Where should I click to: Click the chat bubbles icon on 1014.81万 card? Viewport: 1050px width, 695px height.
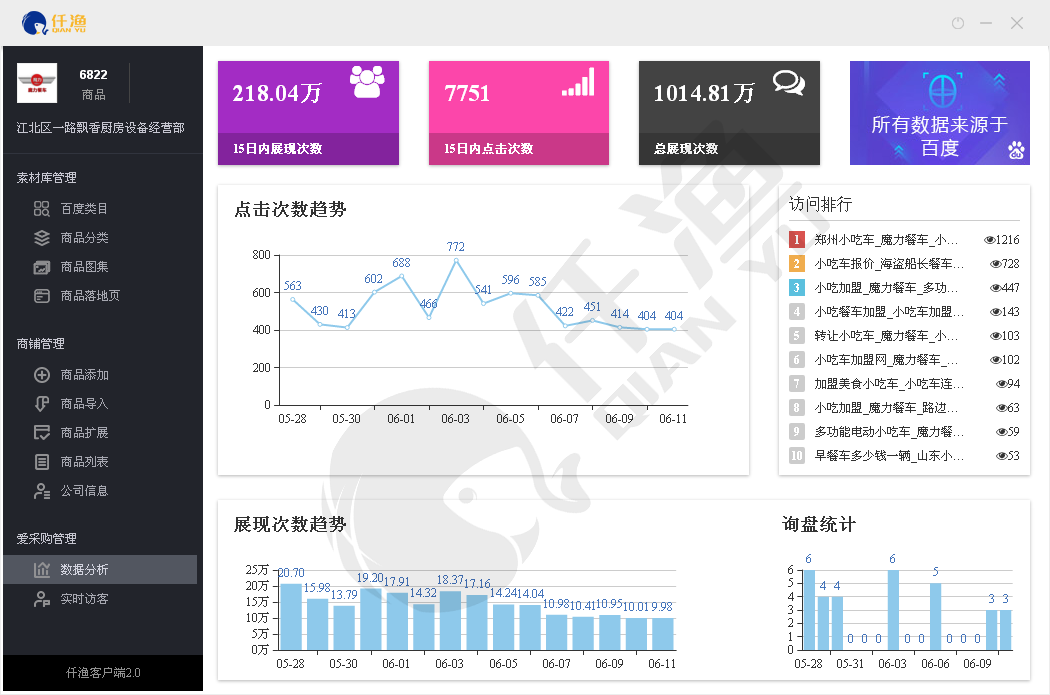789,83
